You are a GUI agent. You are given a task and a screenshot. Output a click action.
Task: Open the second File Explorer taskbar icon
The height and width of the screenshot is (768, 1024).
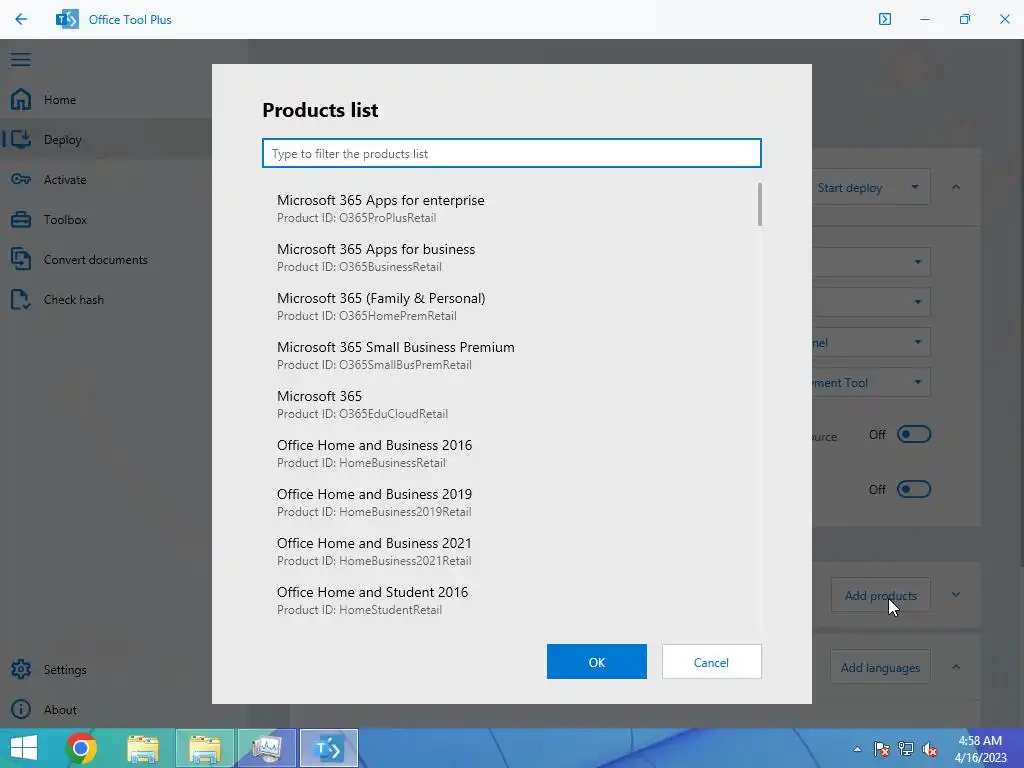point(204,748)
